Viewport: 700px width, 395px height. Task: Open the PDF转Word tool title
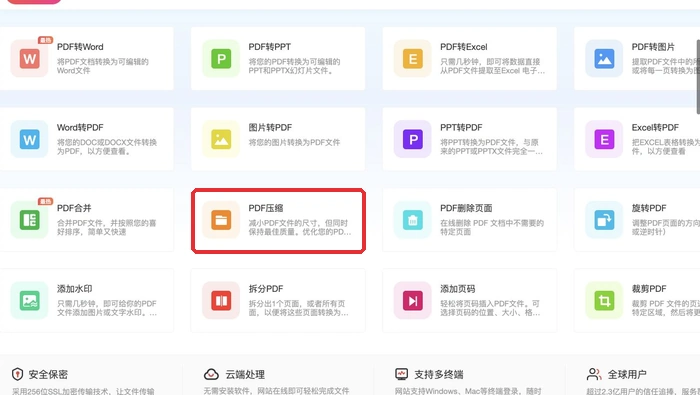click(x=80, y=47)
